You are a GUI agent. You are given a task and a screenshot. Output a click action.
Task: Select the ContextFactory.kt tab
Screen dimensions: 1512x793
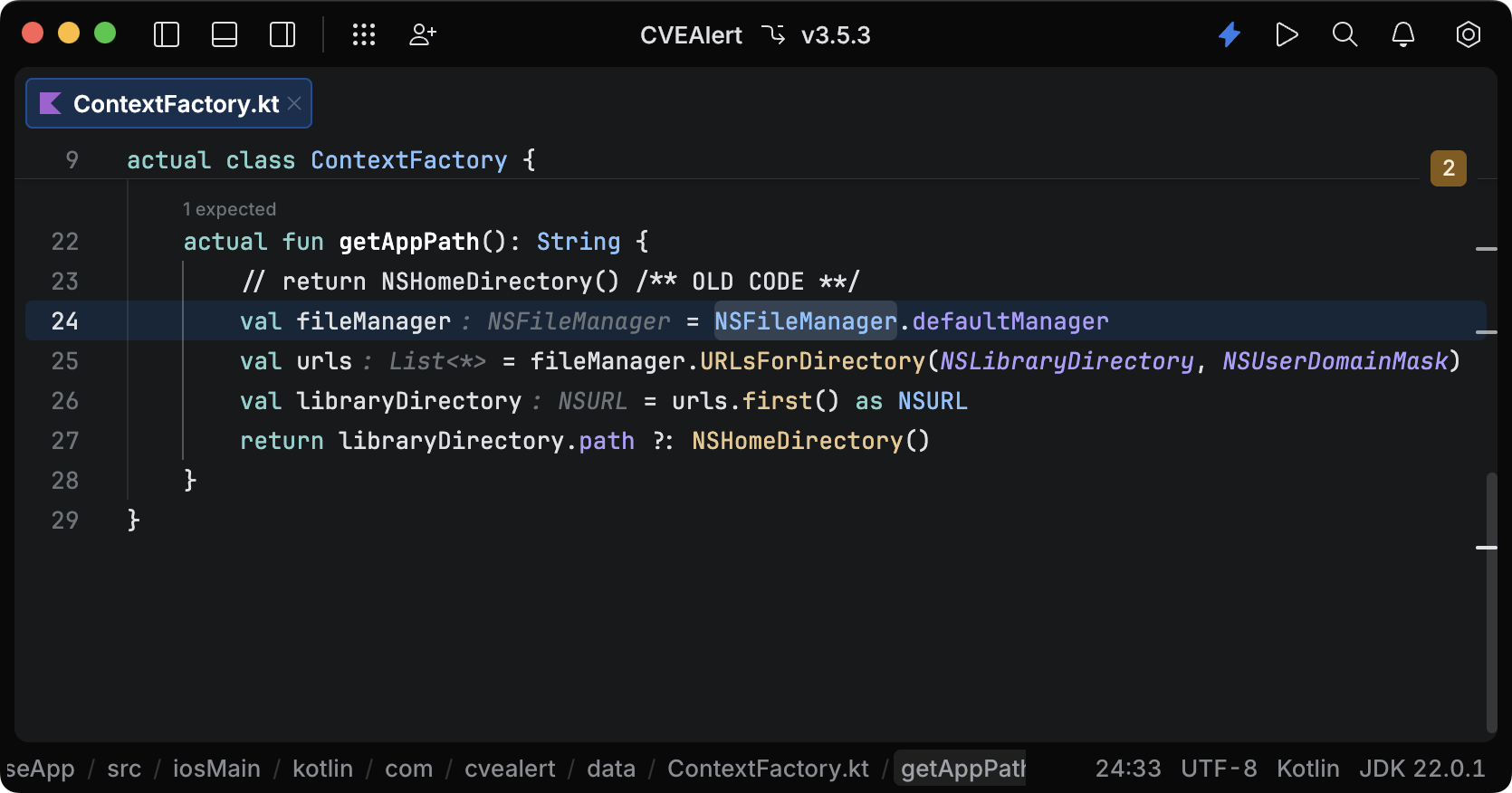168,103
